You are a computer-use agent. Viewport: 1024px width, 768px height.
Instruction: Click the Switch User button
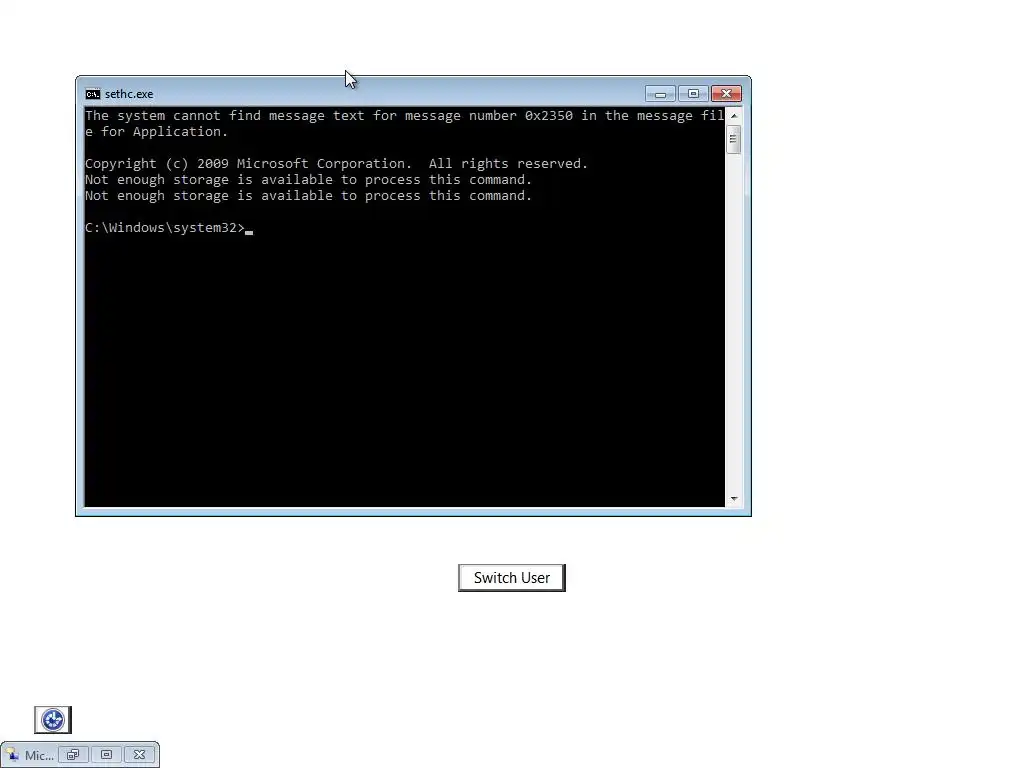tap(511, 578)
